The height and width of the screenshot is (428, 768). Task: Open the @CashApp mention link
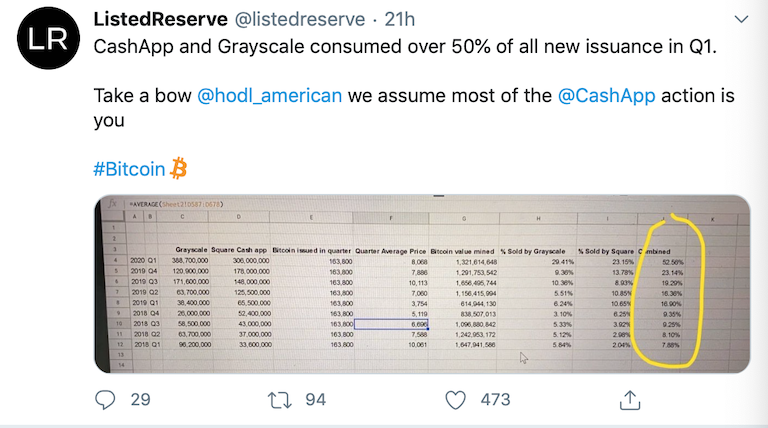[x=606, y=95]
